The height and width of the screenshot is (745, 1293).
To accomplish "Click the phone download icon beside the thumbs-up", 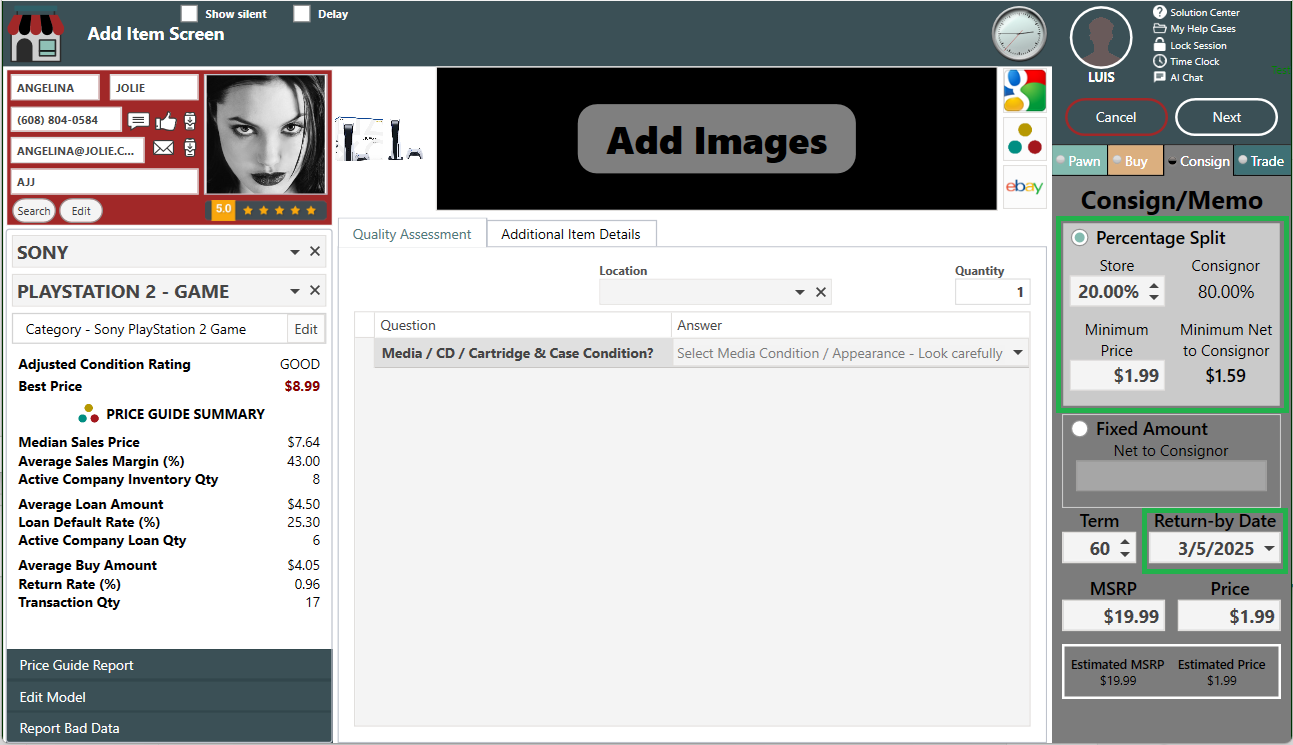I will point(190,121).
